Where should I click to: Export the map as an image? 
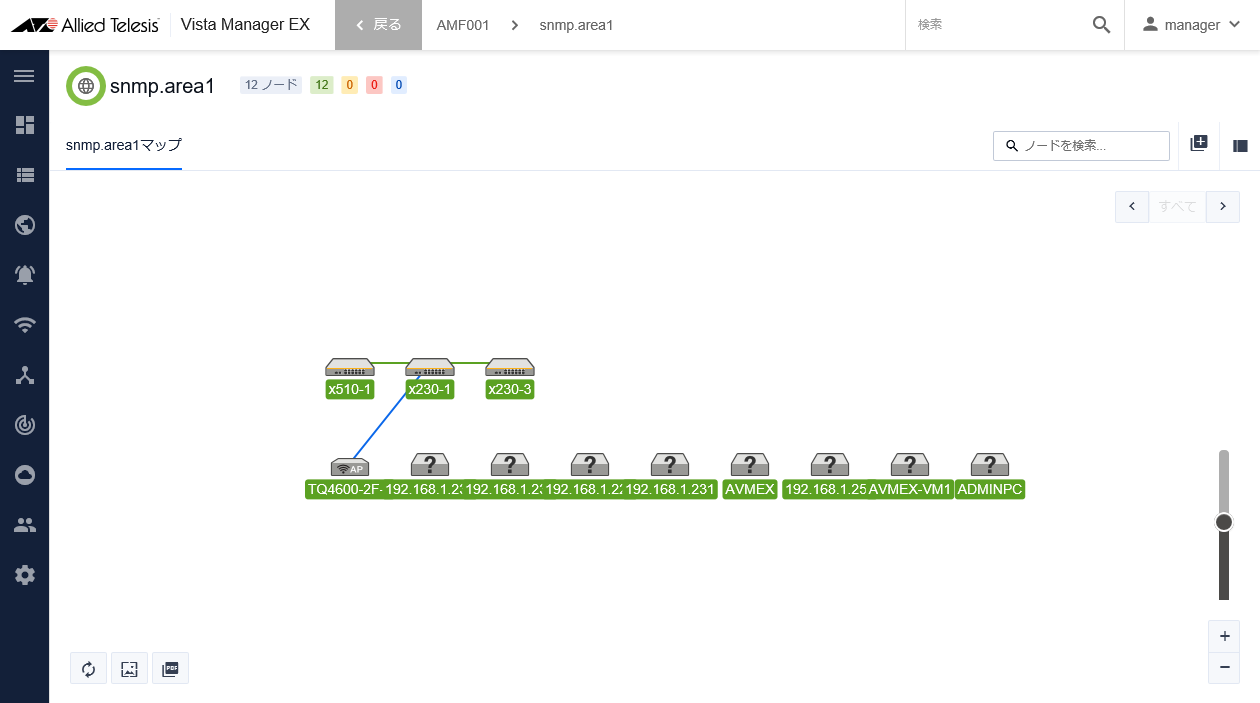tap(129, 668)
